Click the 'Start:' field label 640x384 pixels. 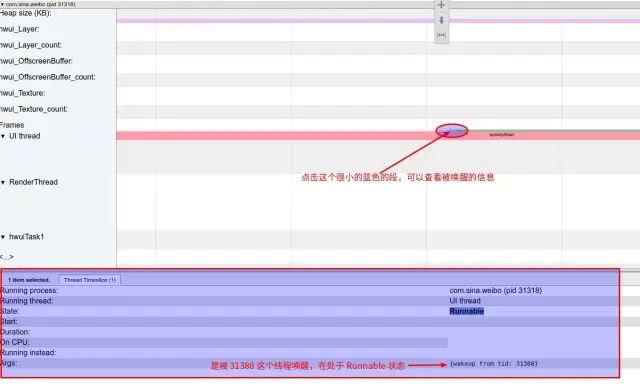pyautogui.click(x=9, y=322)
